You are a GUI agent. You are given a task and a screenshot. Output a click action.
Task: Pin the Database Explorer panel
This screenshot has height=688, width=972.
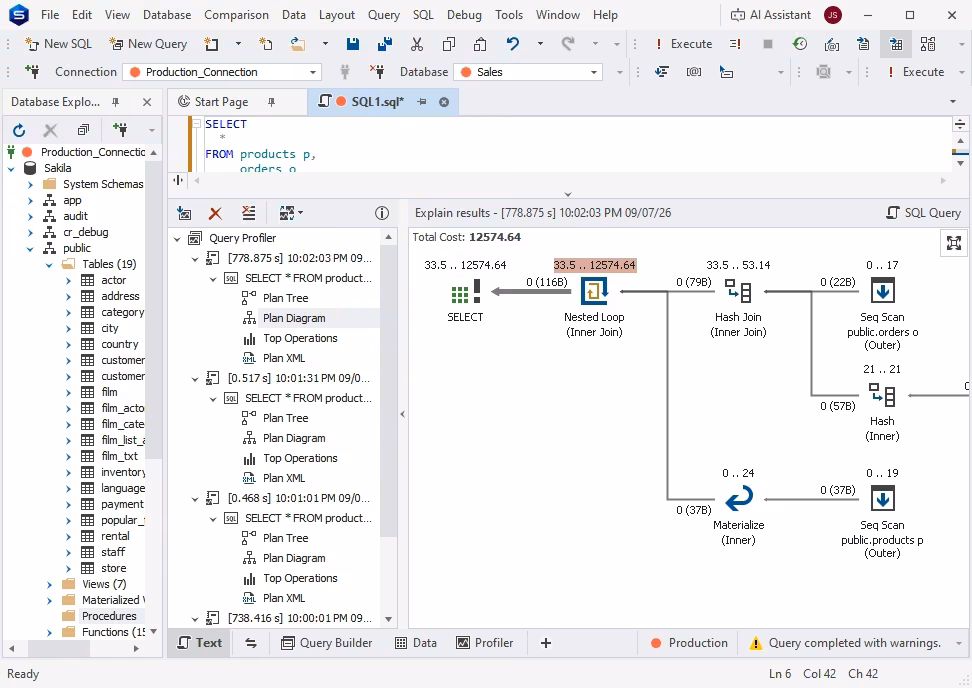(x=115, y=102)
